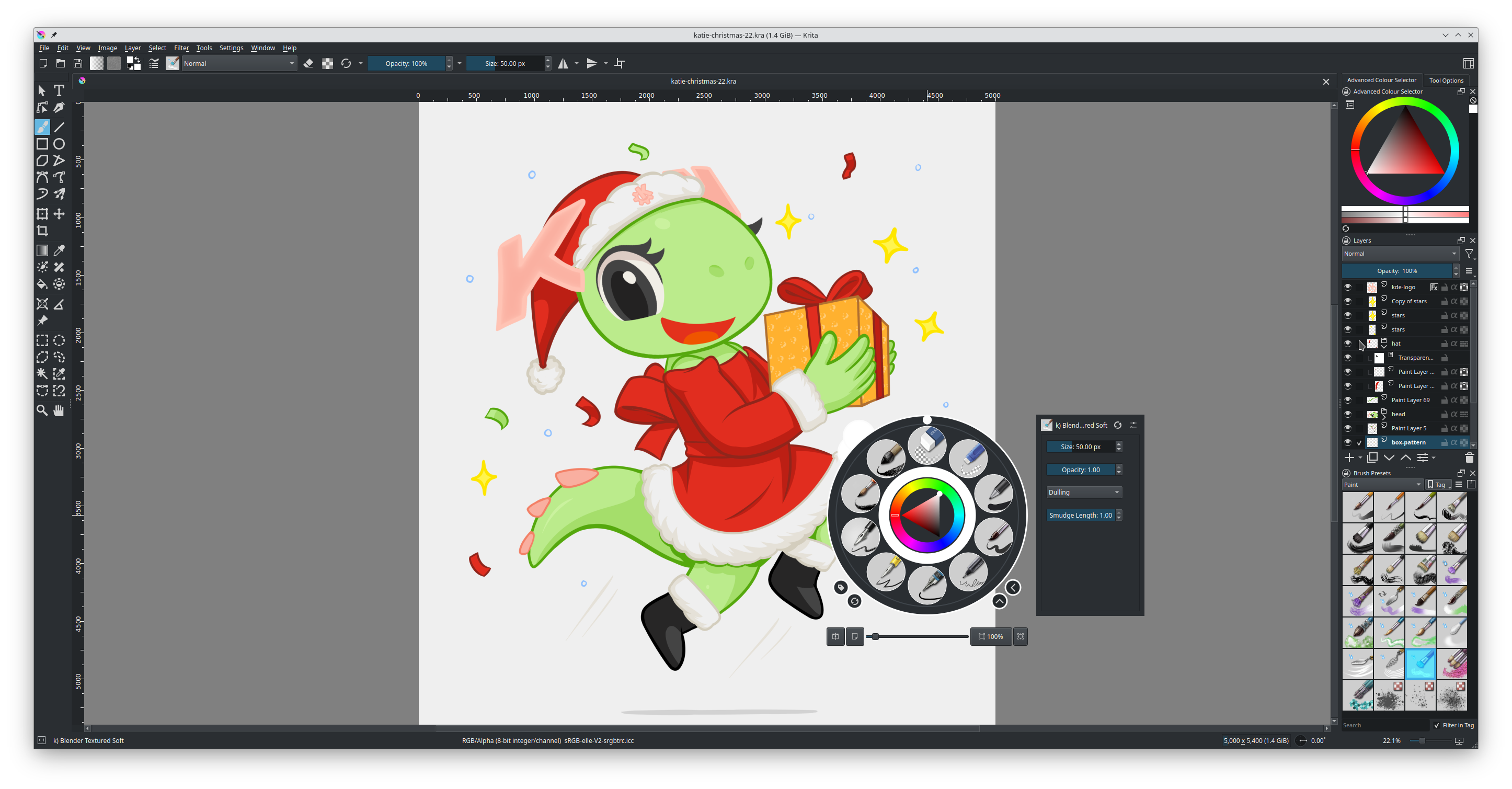This screenshot has width=1512, height=789.
Task: Select the Ellipse shape tool
Action: (x=59, y=144)
